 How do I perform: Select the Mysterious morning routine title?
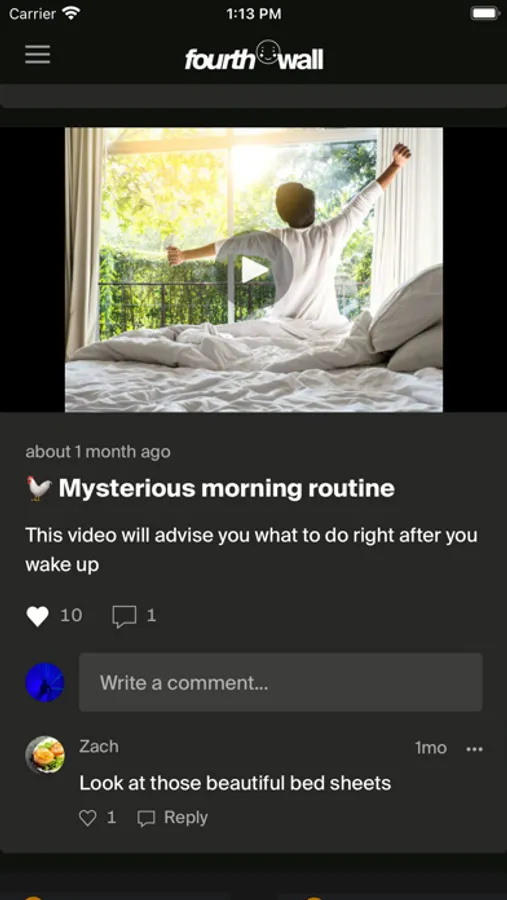pos(226,488)
